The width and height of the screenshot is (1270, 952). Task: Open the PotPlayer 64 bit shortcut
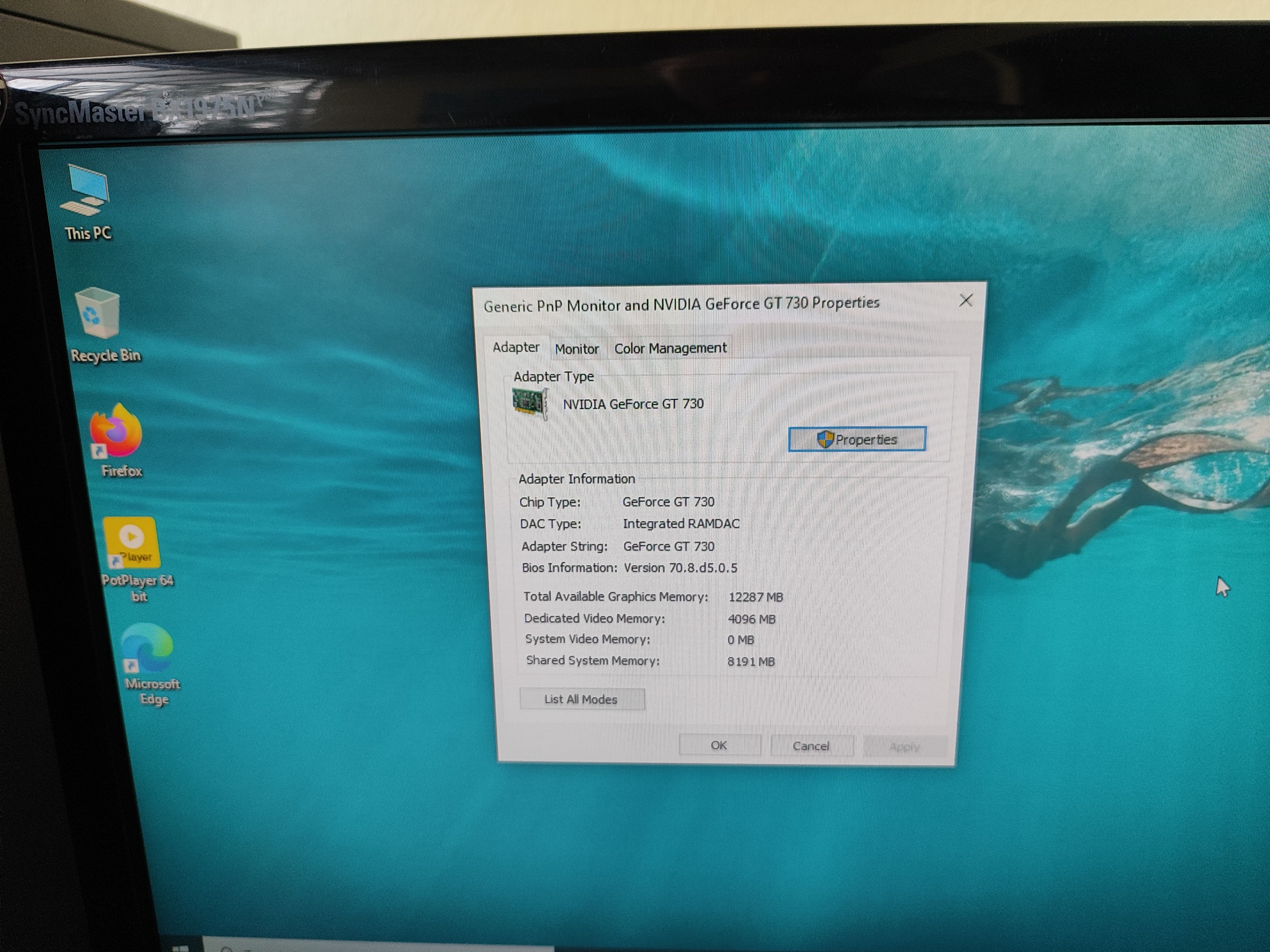131,543
